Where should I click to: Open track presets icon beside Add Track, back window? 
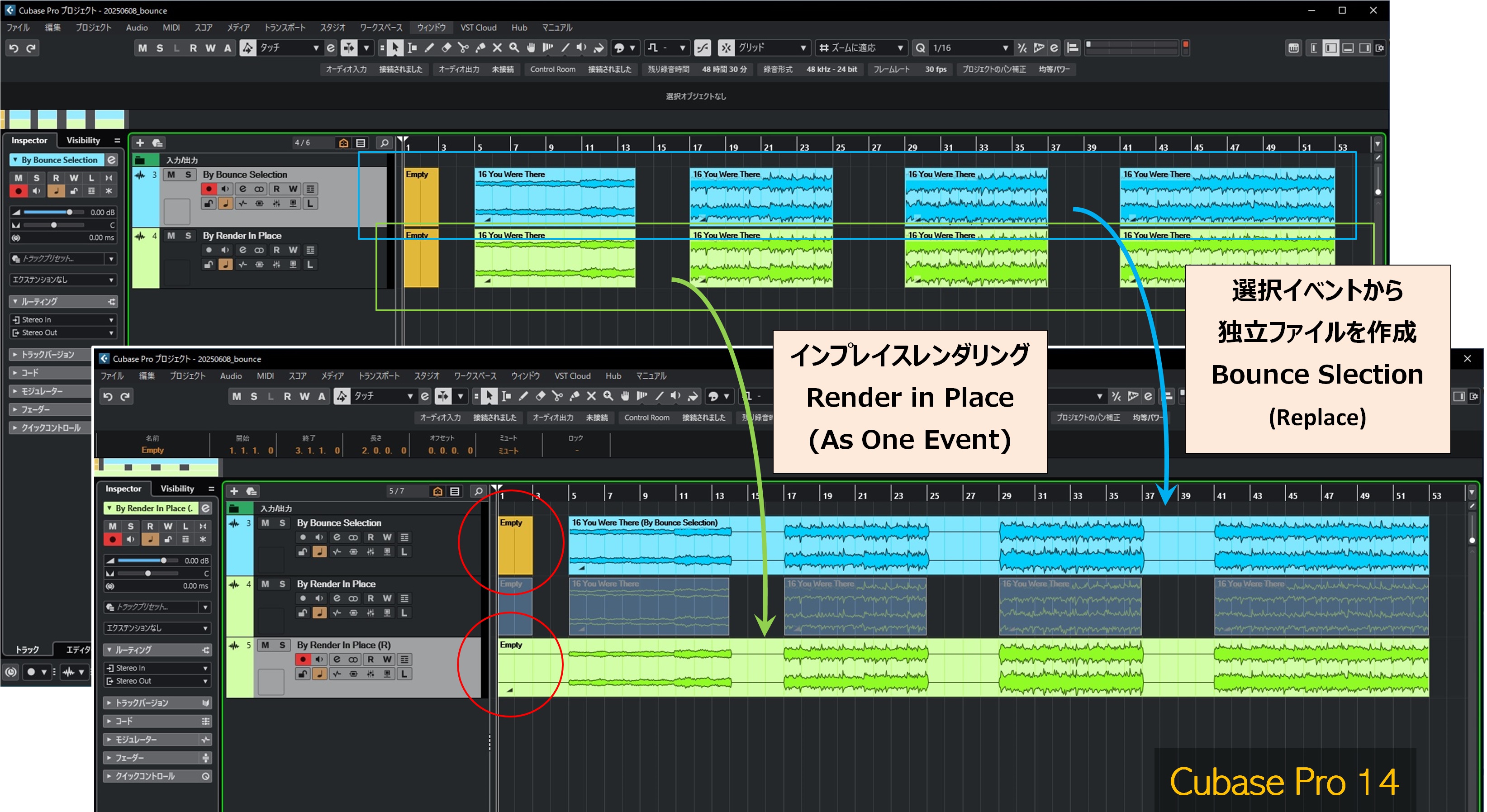tap(157, 142)
